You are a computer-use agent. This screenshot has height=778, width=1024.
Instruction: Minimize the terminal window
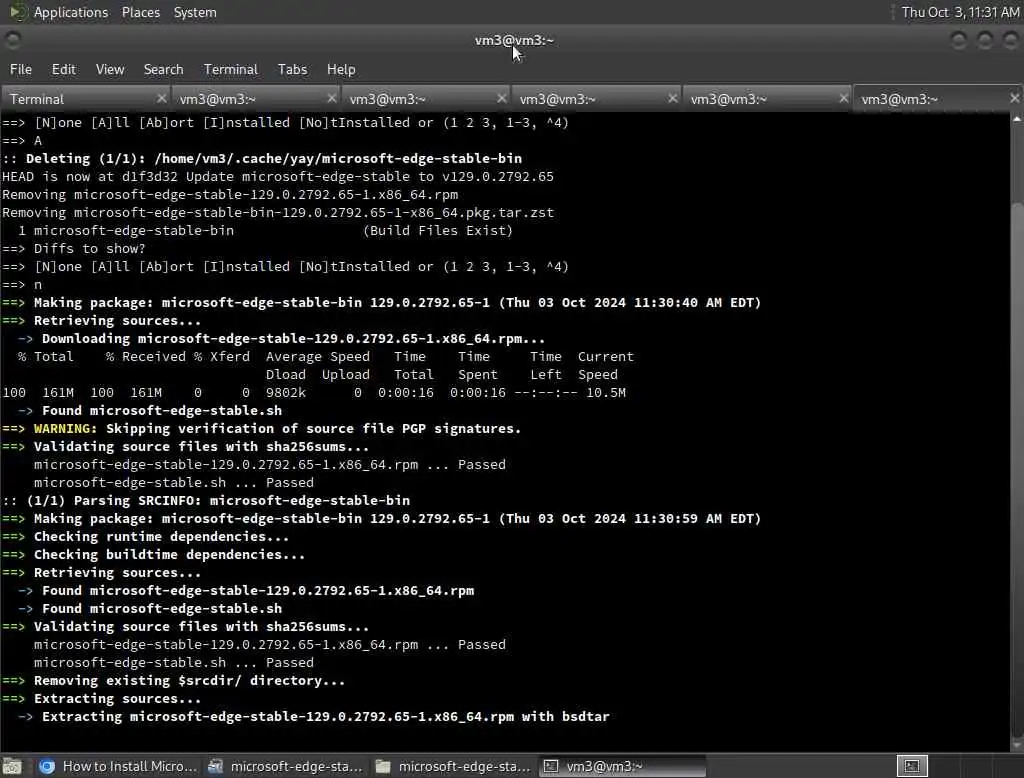pyautogui.click(x=959, y=41)
